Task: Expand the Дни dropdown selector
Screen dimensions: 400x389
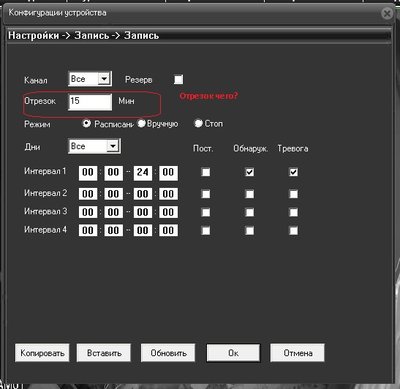Action: pyautogui.click(x=113, y=146)
